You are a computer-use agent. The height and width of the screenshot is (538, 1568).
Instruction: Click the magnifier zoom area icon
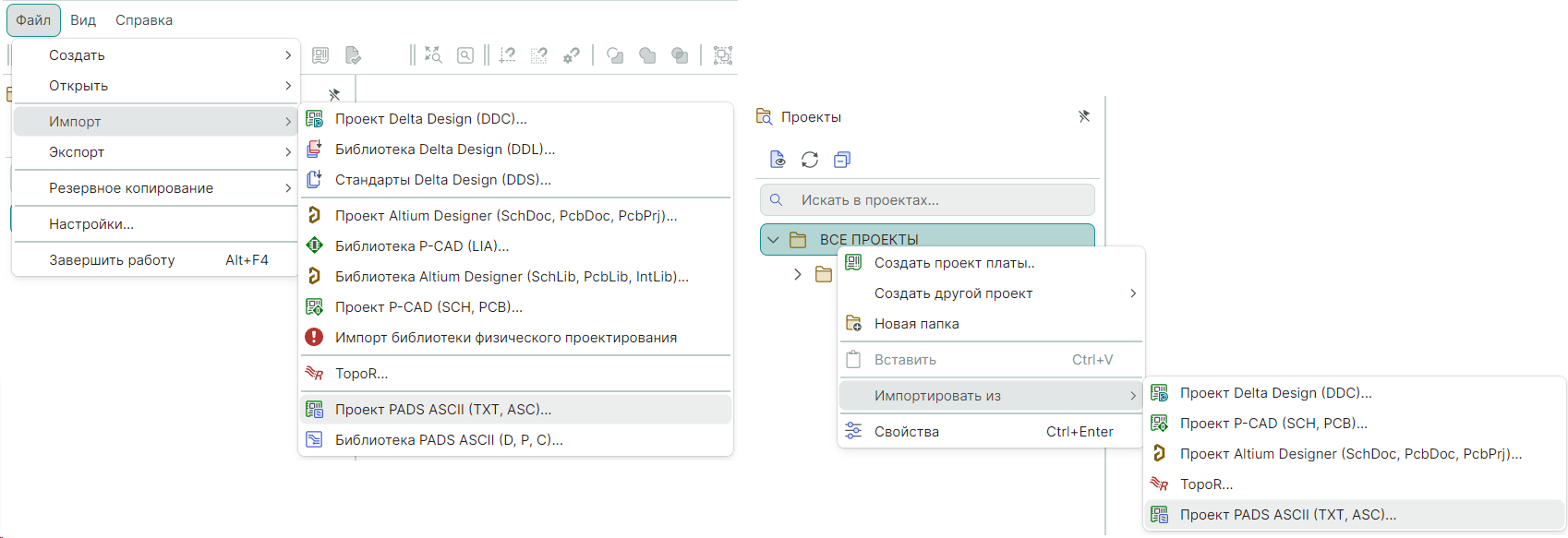click(465, 55)
